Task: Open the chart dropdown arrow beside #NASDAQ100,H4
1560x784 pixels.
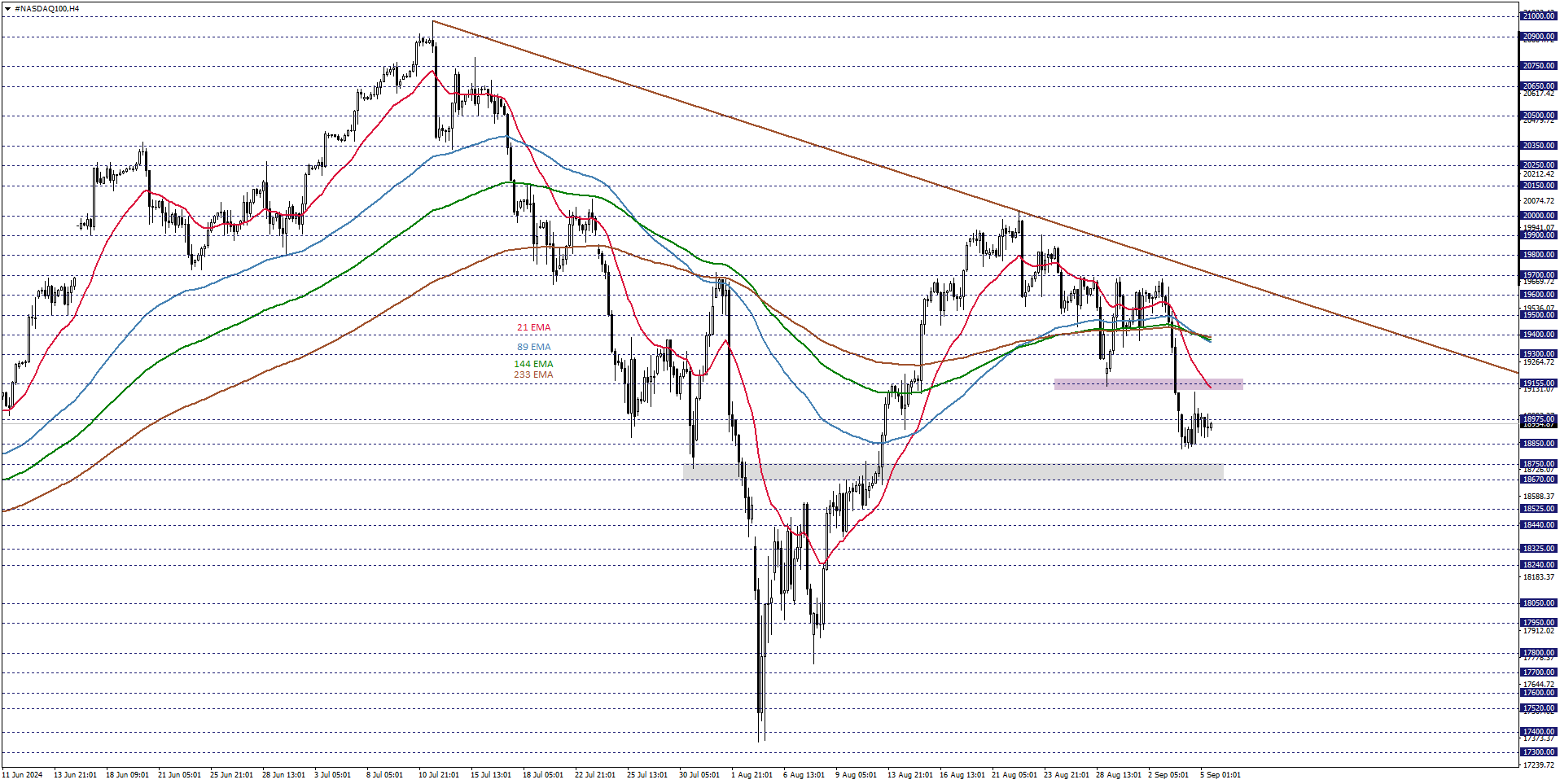Action: click(x=7, y=8)
